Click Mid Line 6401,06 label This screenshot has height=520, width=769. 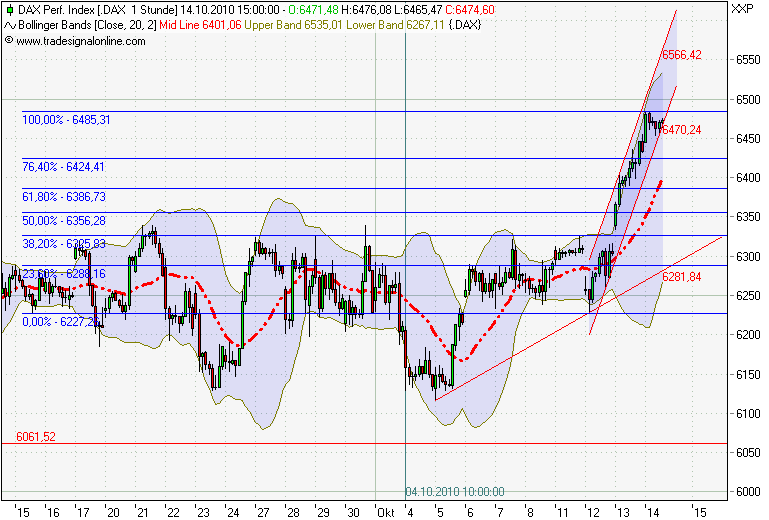[x=201, y=25]
